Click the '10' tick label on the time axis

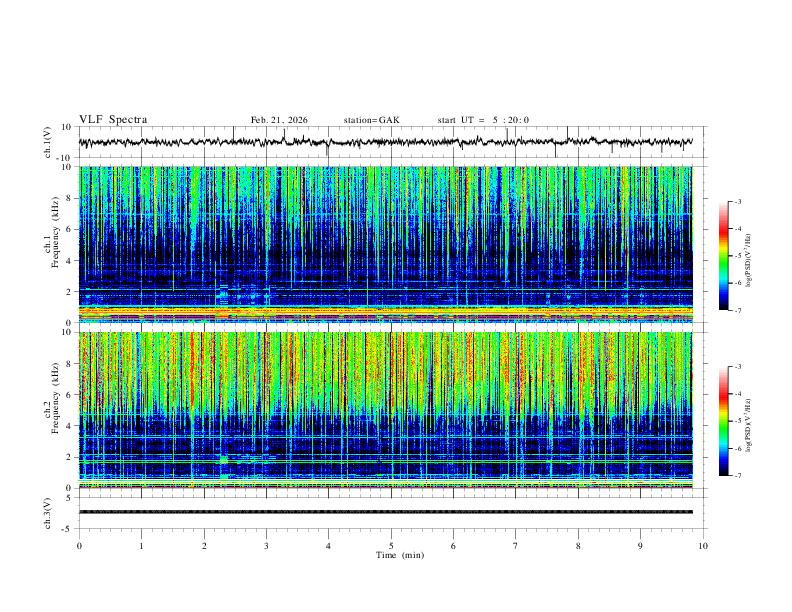pos(703,546)
